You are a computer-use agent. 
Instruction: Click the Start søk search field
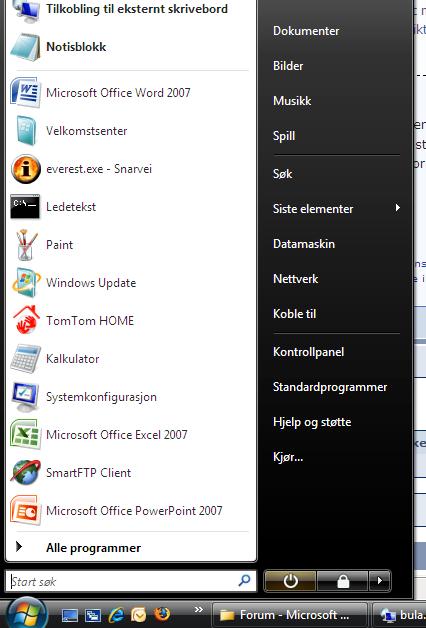[x=131, y=581]
